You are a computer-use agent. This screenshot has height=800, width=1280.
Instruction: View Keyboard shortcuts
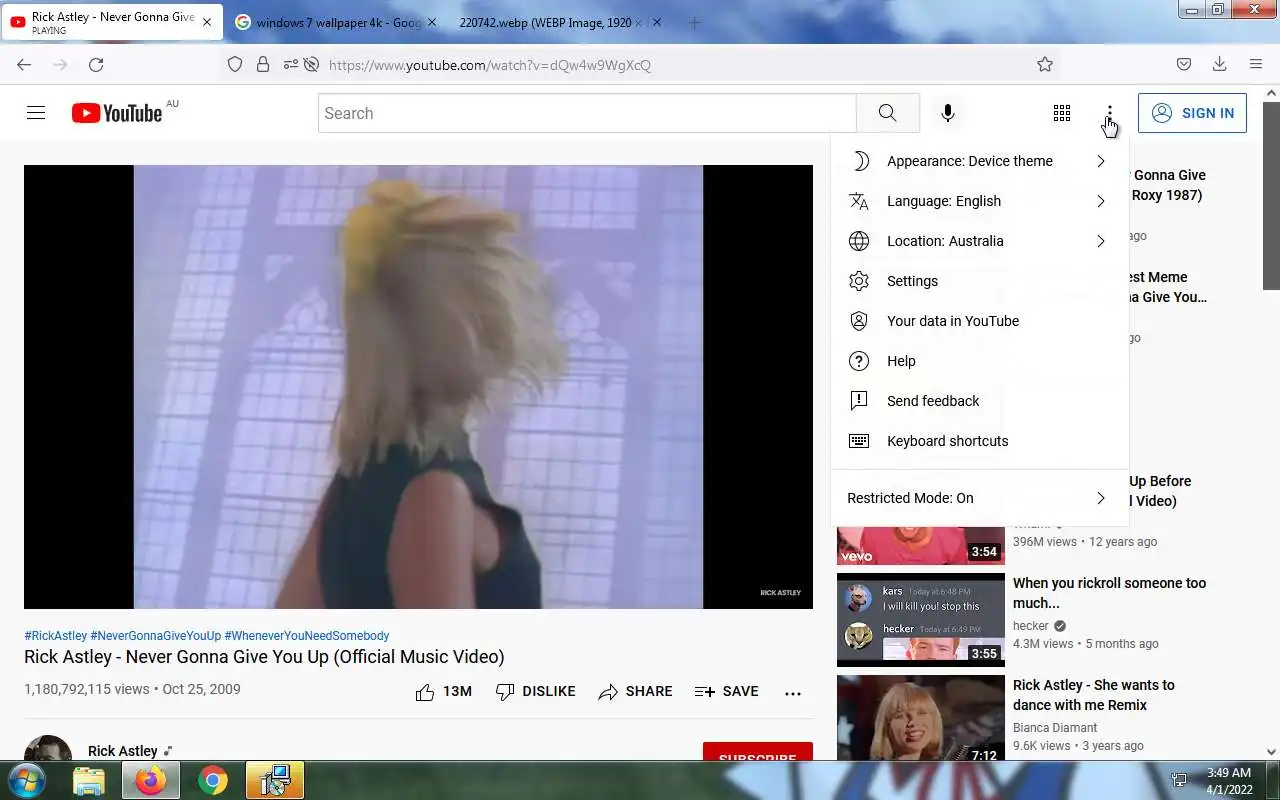tap(980, 441)
